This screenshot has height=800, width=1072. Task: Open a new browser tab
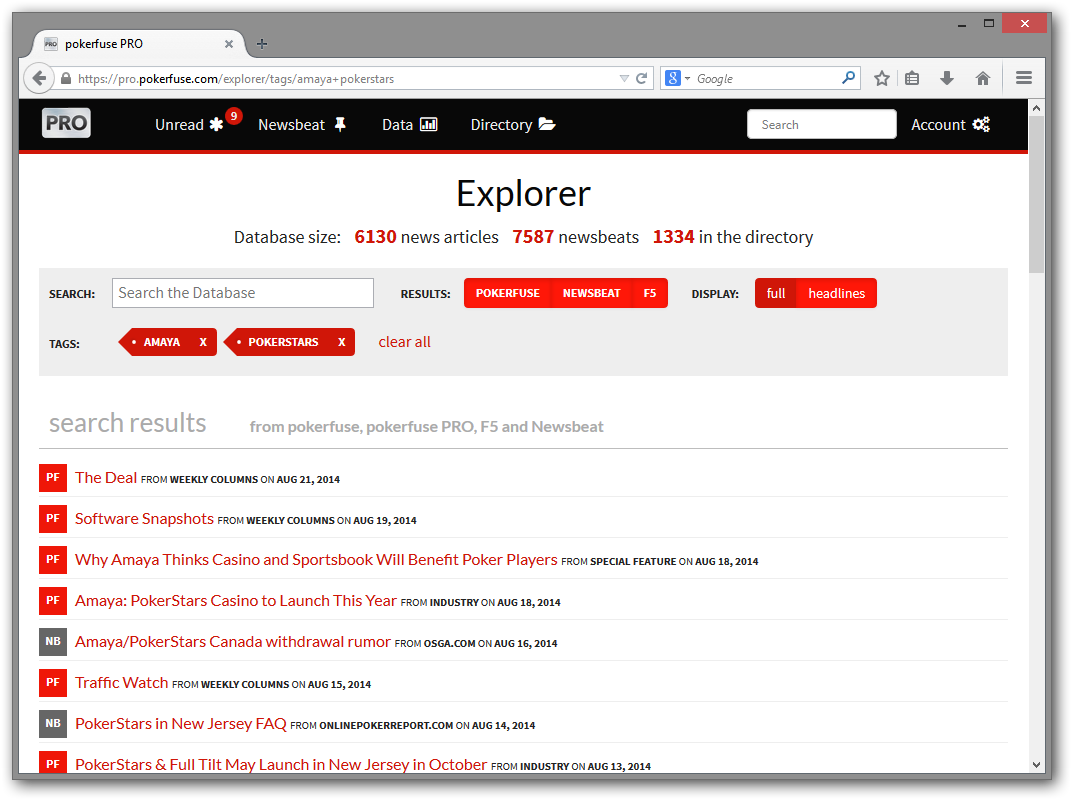coord(262,44)
